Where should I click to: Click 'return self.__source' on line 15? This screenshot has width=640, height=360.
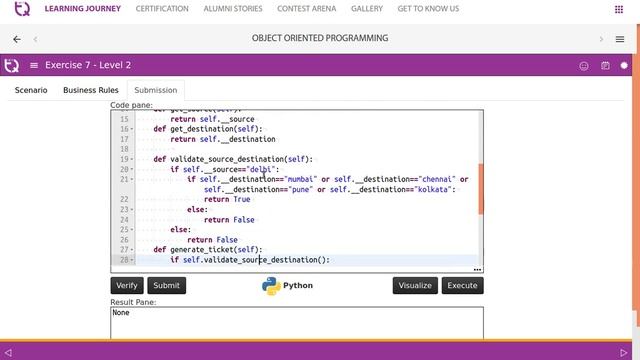pos(212,119)
